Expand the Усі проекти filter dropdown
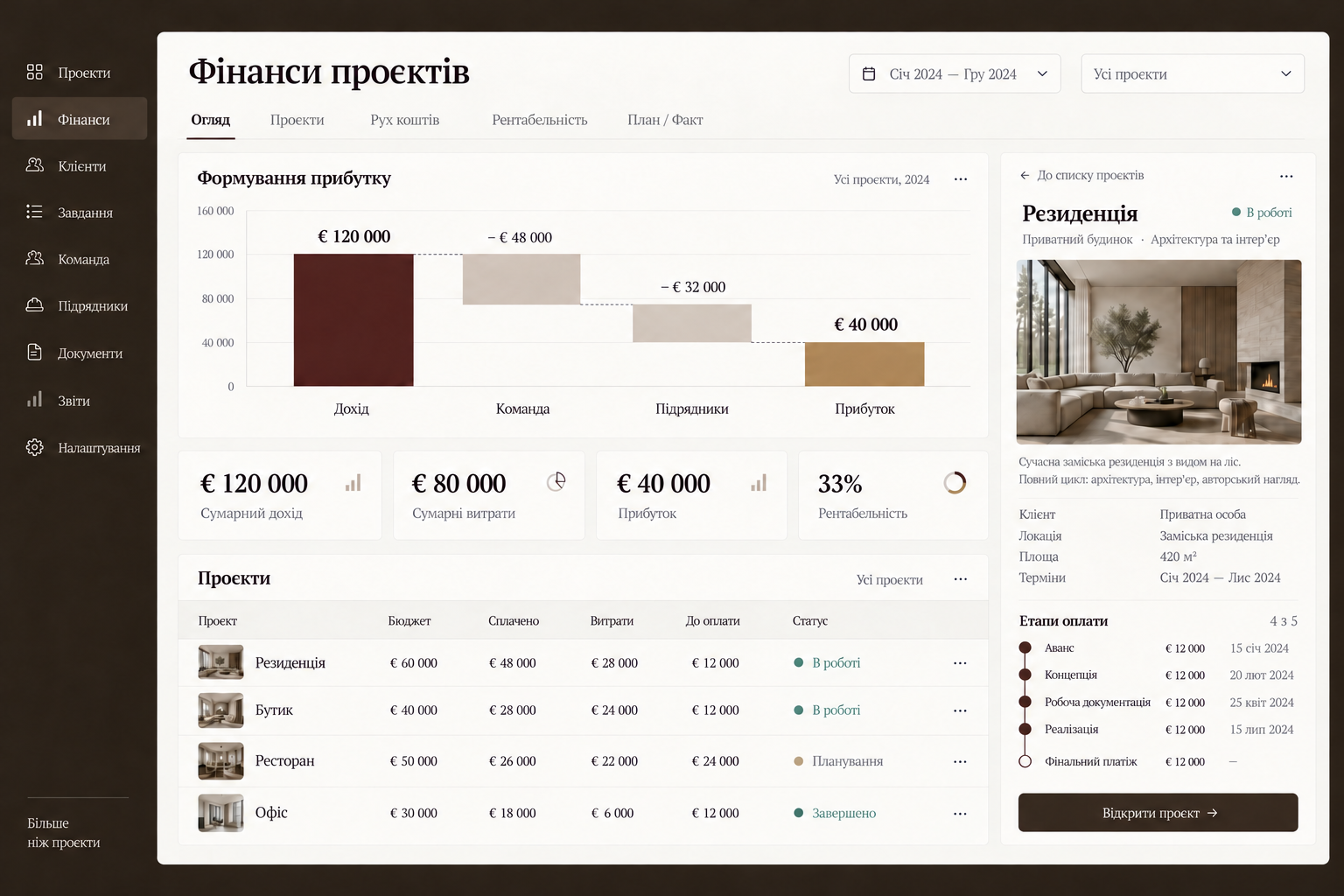This screenshot has width=1344, height=896. click(x=1193, y=73)
